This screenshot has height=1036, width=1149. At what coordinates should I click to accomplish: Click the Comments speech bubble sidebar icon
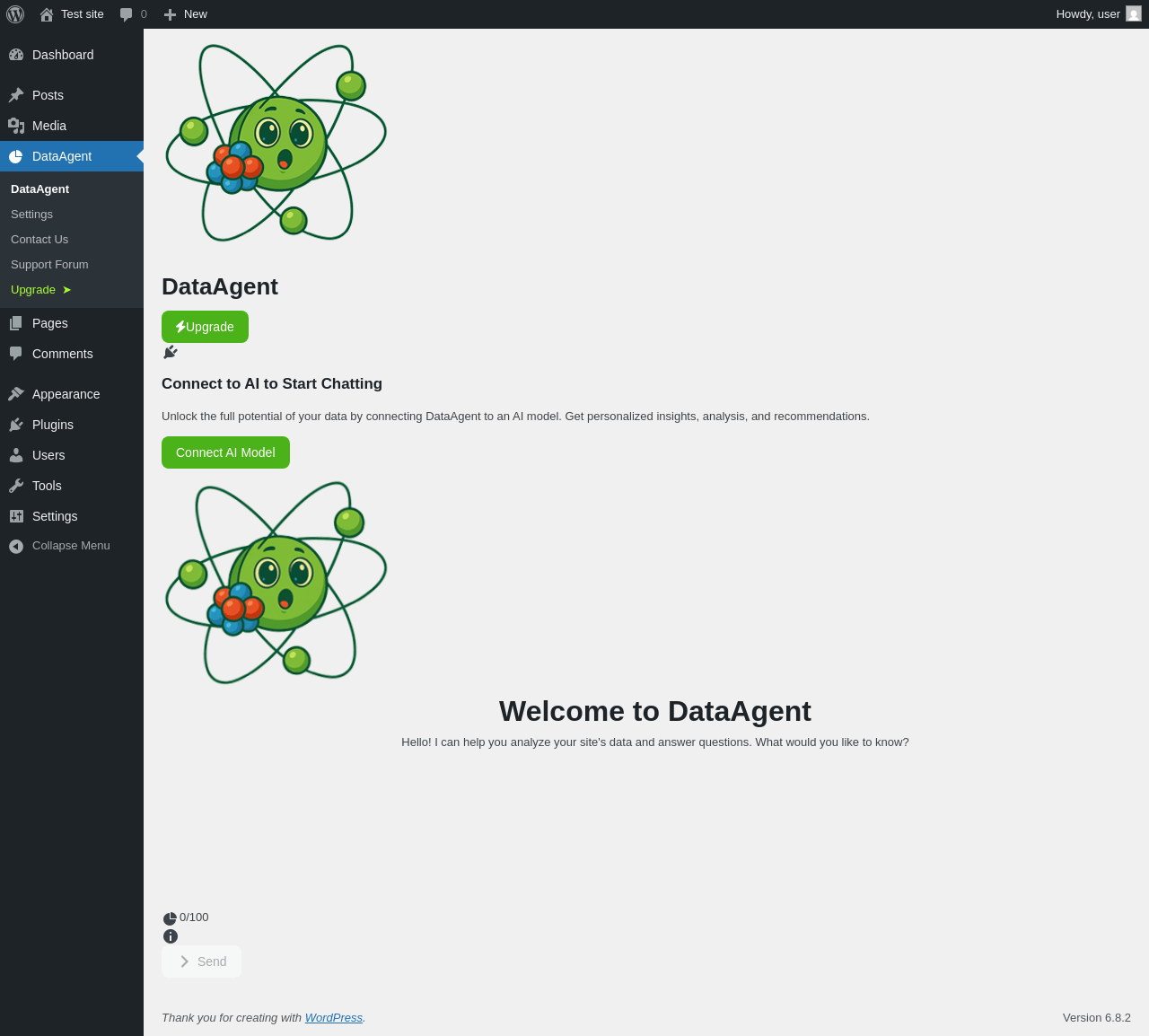click(x=16, y=354)
